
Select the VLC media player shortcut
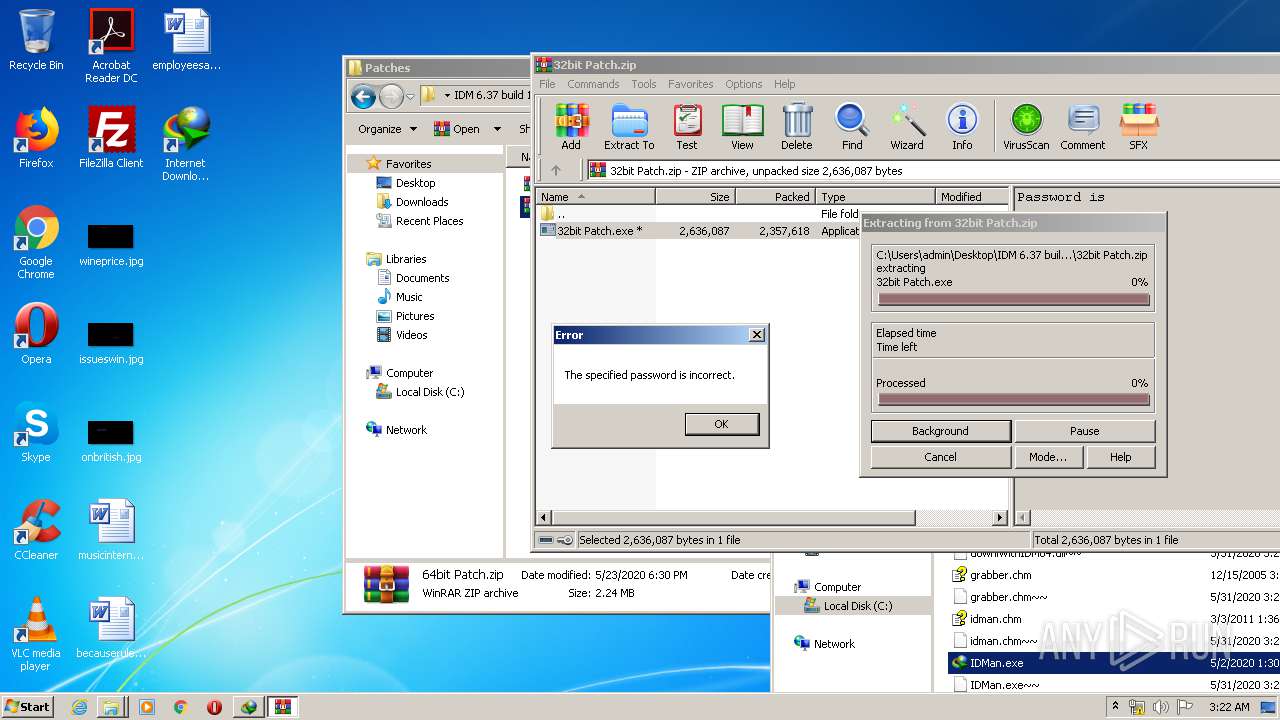tap(36, 634)
